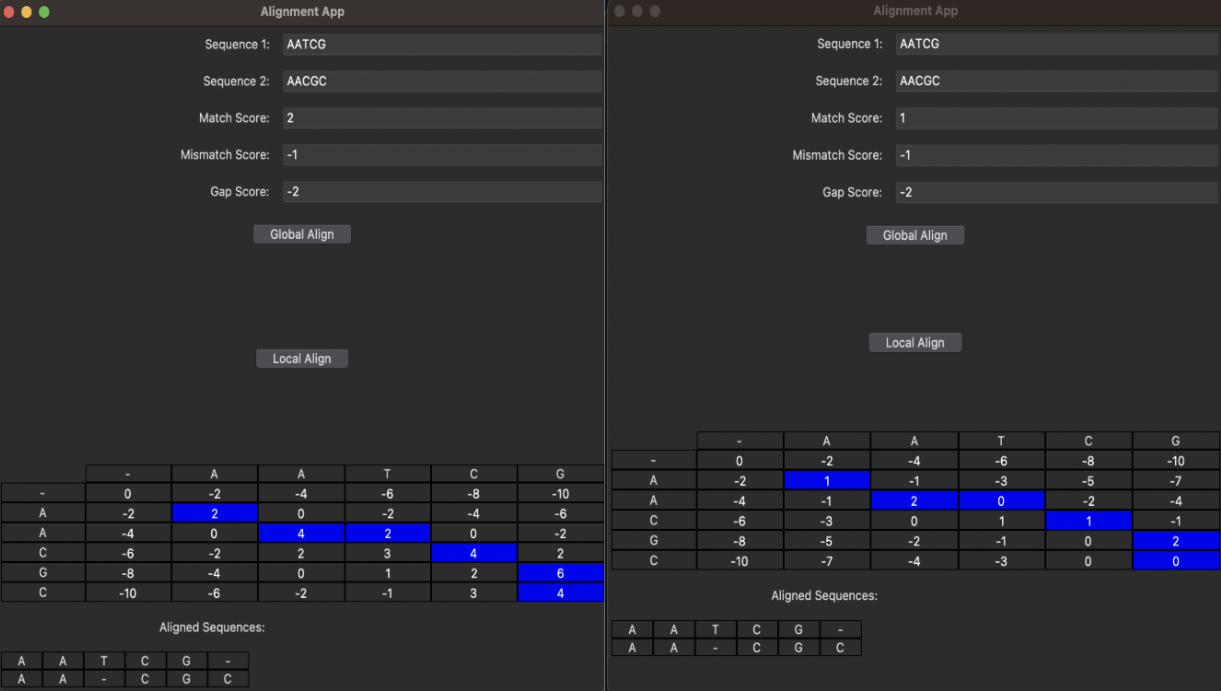Select the blue cell valued 0 in right matrix's bottom row
This screenshot has height=691, width=1221.
(x=1175, y=561)
